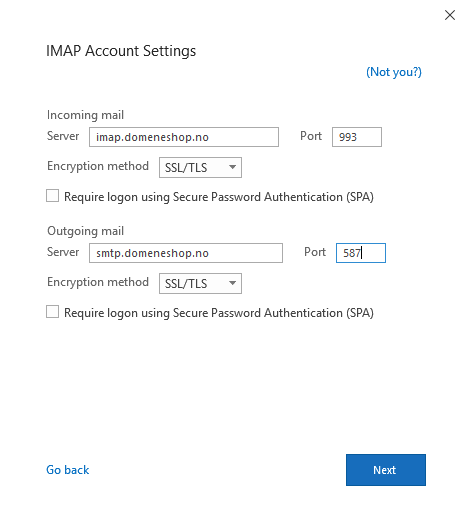This screenshot has width=473, height=530.
Task: Open outgoing mail encryption method dropdown
Action: [200, 283]
